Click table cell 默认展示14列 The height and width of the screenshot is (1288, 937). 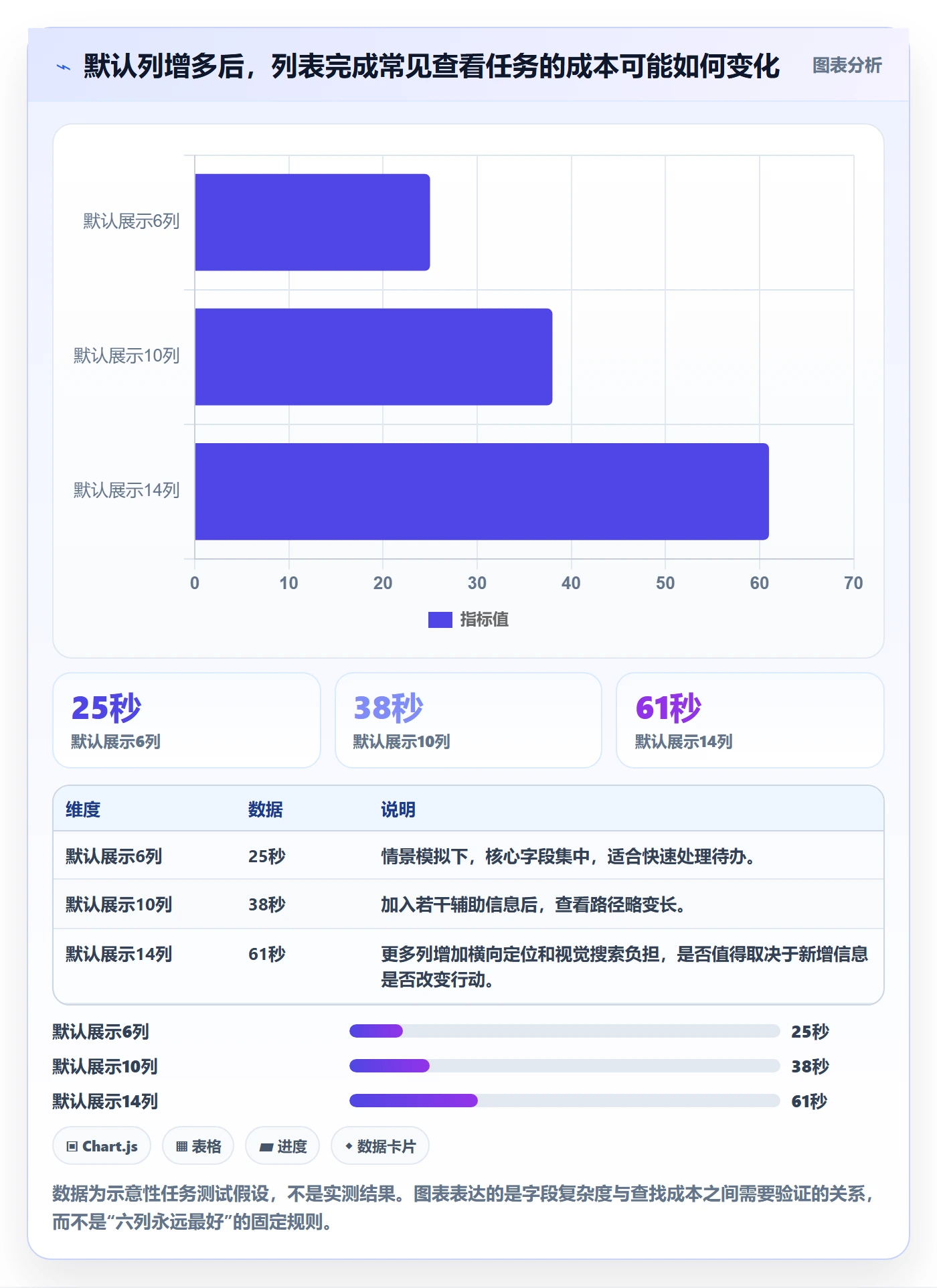click(x=118, y=954)
